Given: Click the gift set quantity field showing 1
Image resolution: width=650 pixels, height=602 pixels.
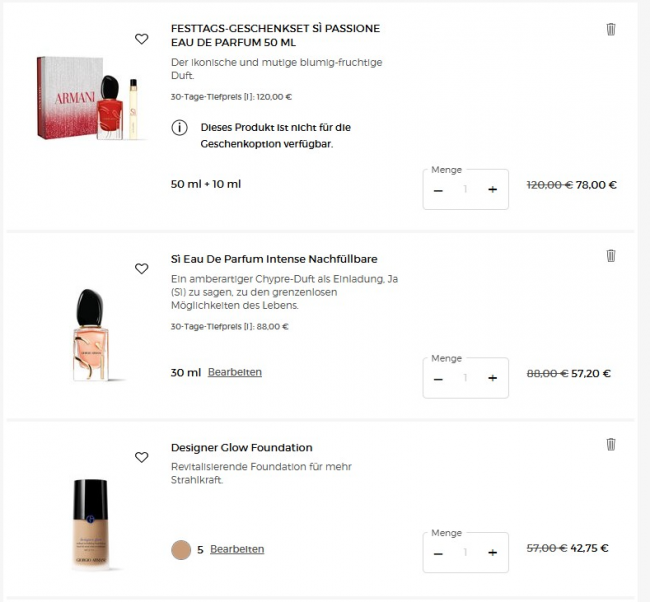Looking at the screenshot, I should tap(465, 189).
